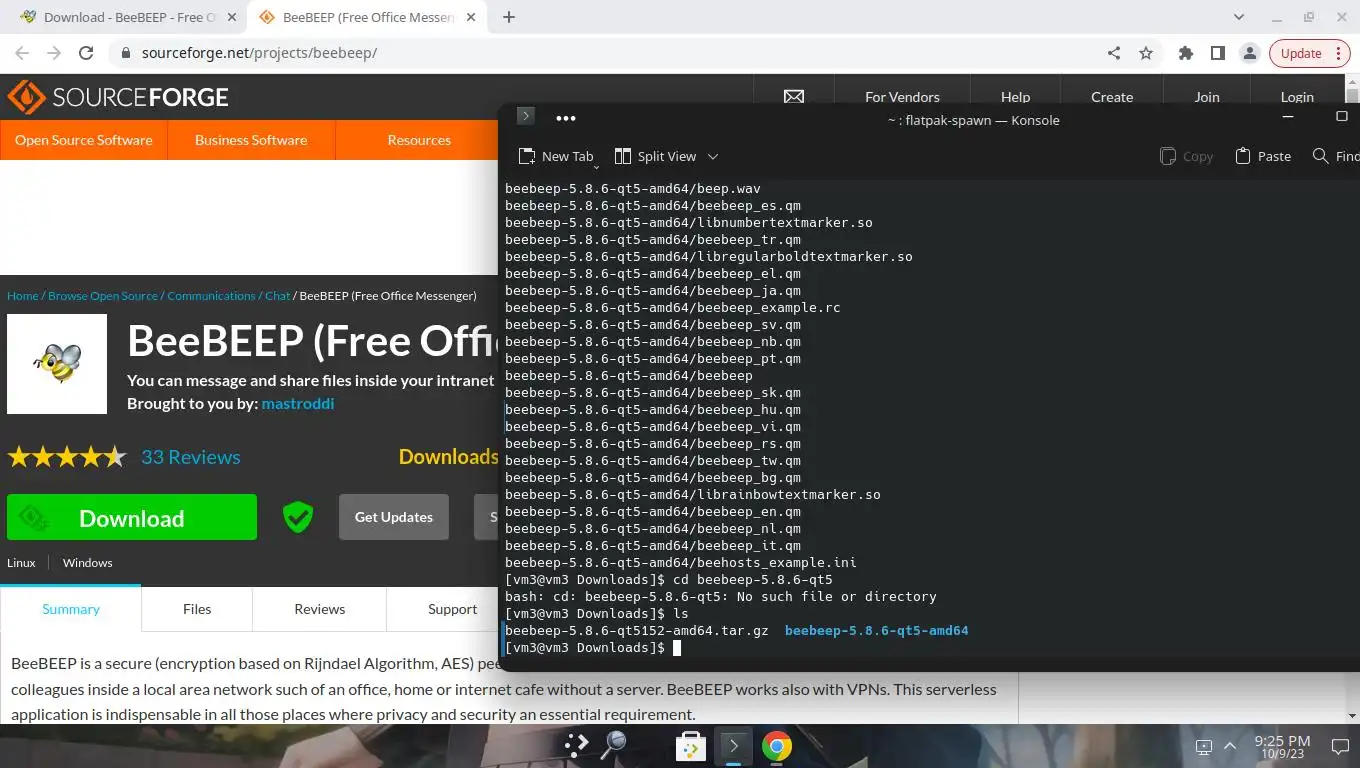Open Chrome profile avatar
The width and height of the screenshot is (1360, 768).
tap(1249, 53)
